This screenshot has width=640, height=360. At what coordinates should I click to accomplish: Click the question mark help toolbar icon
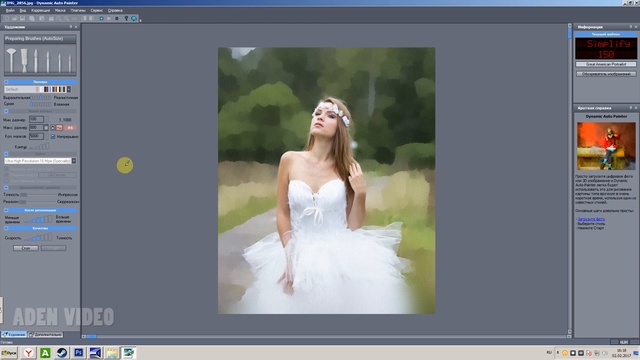[126, 18]
